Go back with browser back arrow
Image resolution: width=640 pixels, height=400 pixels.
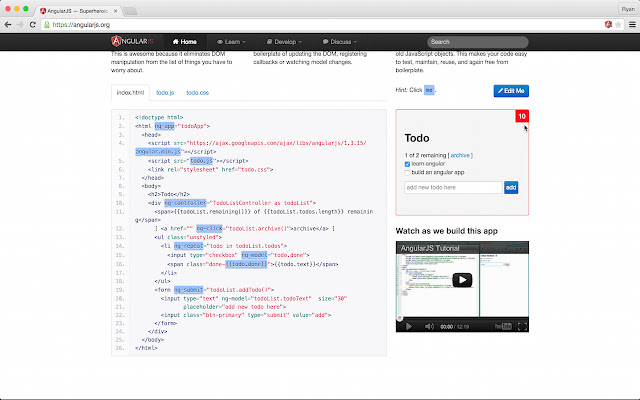[11, 22]
